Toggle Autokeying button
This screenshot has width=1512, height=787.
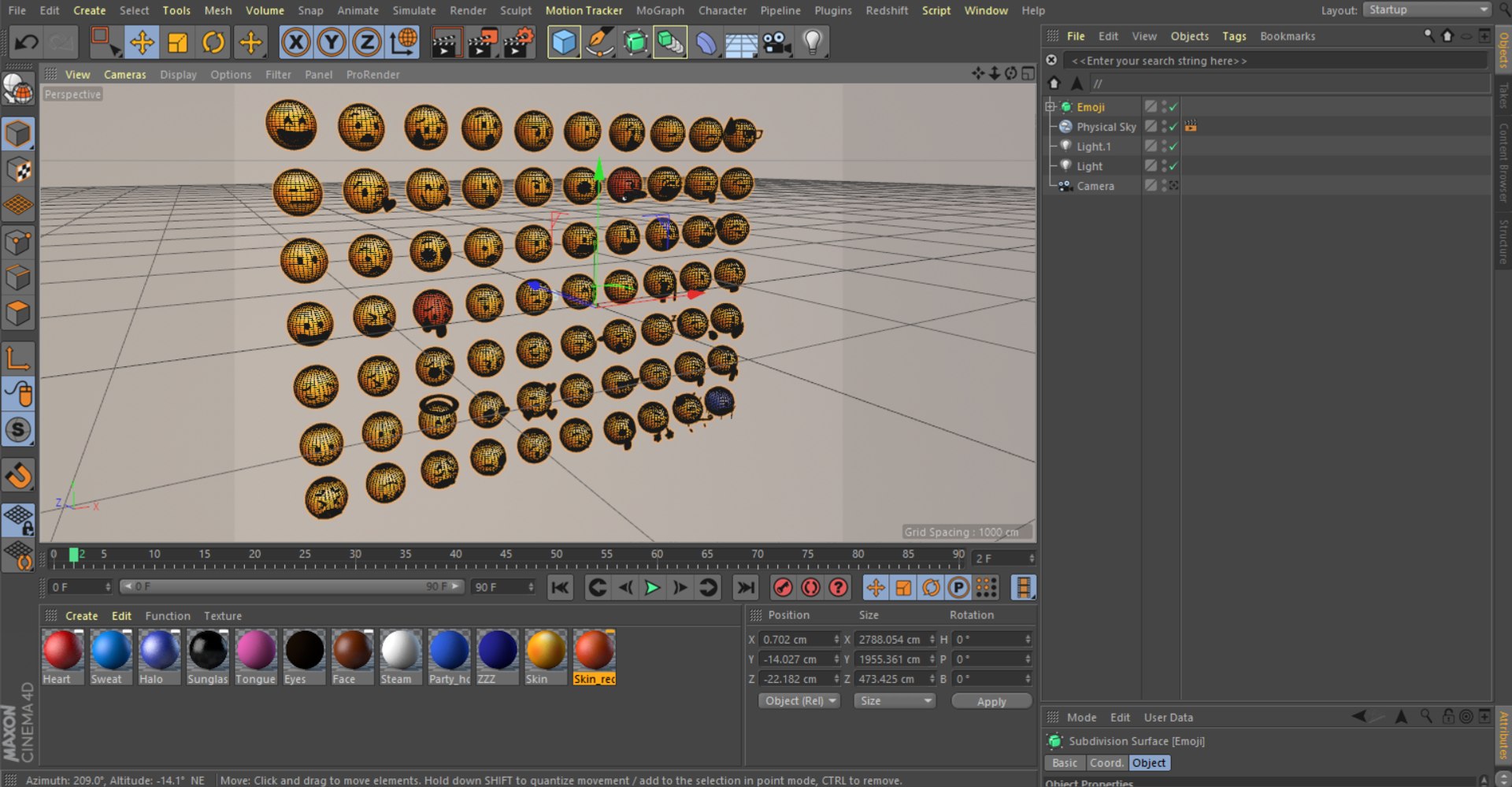coord(810,588)
